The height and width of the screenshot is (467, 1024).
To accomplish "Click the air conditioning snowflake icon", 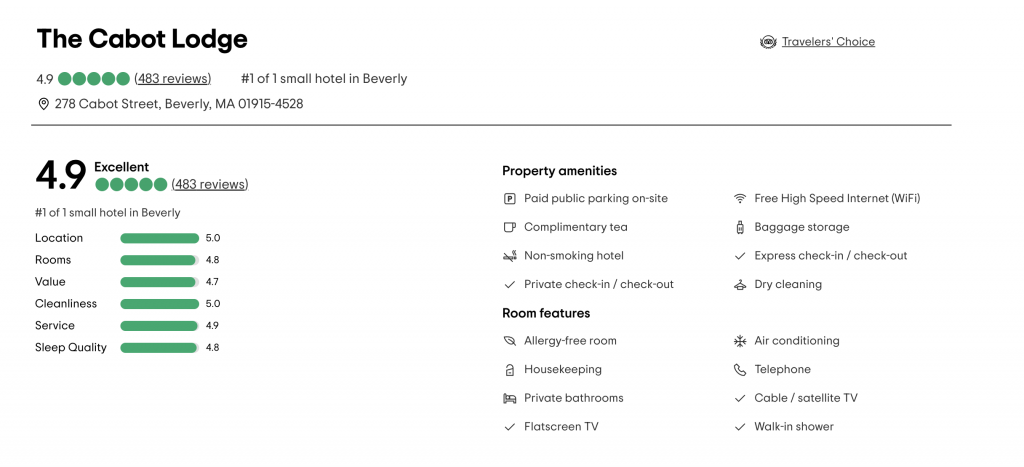I will click(x=740, y=341).
